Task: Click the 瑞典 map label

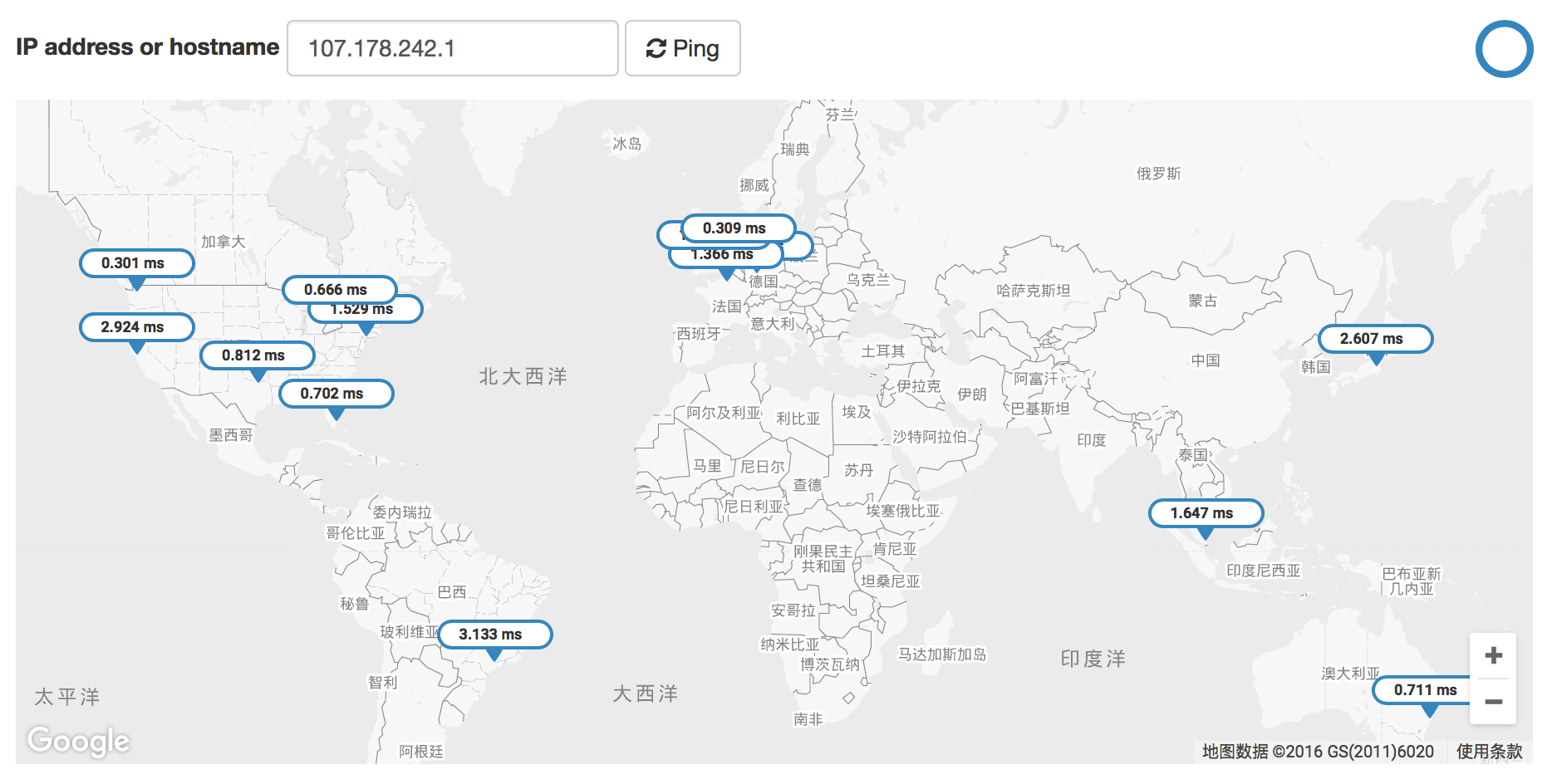Action: click(795, 149)
